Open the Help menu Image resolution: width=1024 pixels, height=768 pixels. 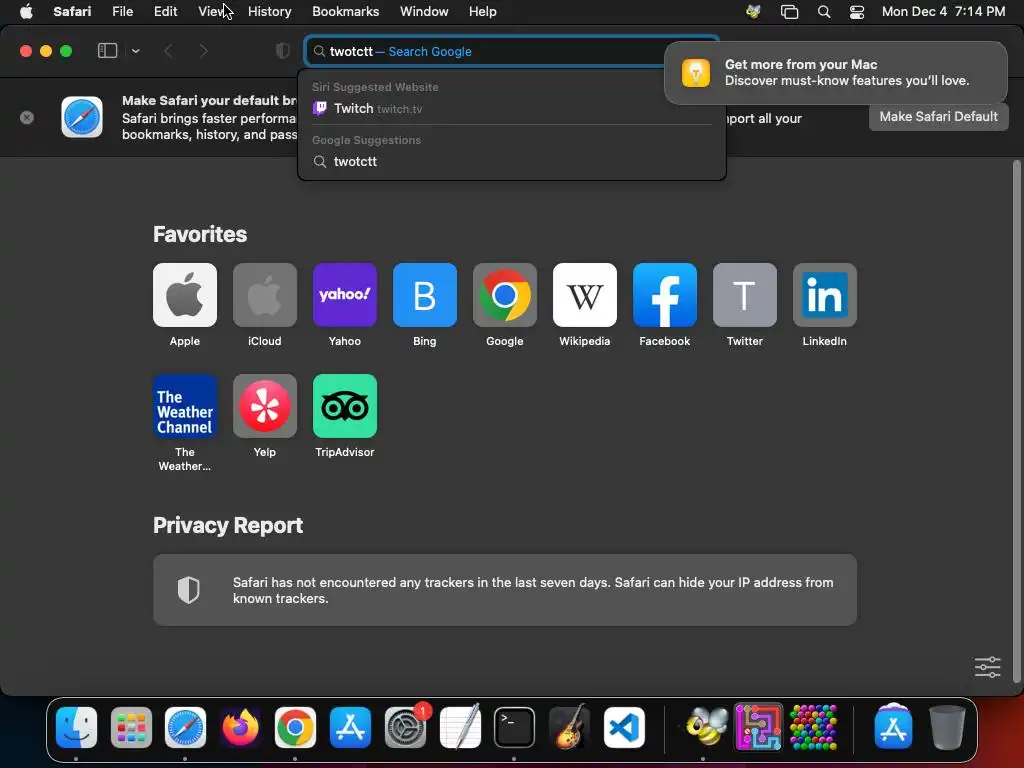click(483, 11)
